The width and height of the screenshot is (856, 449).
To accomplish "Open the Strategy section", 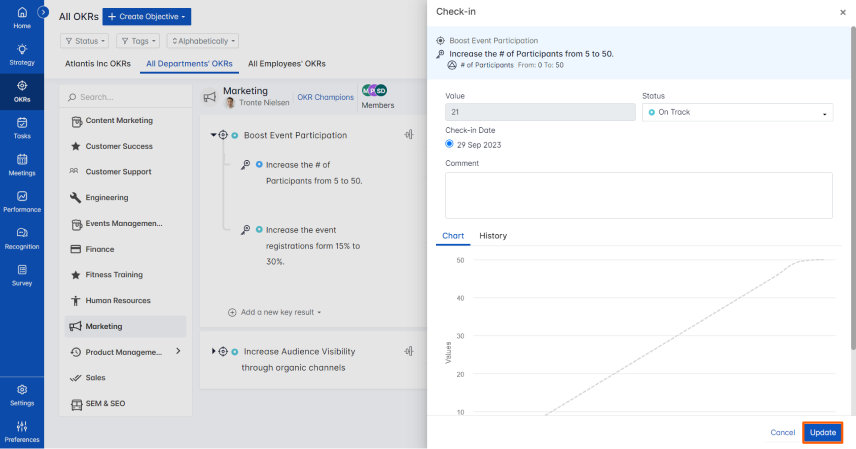I will tap(22, 55).
